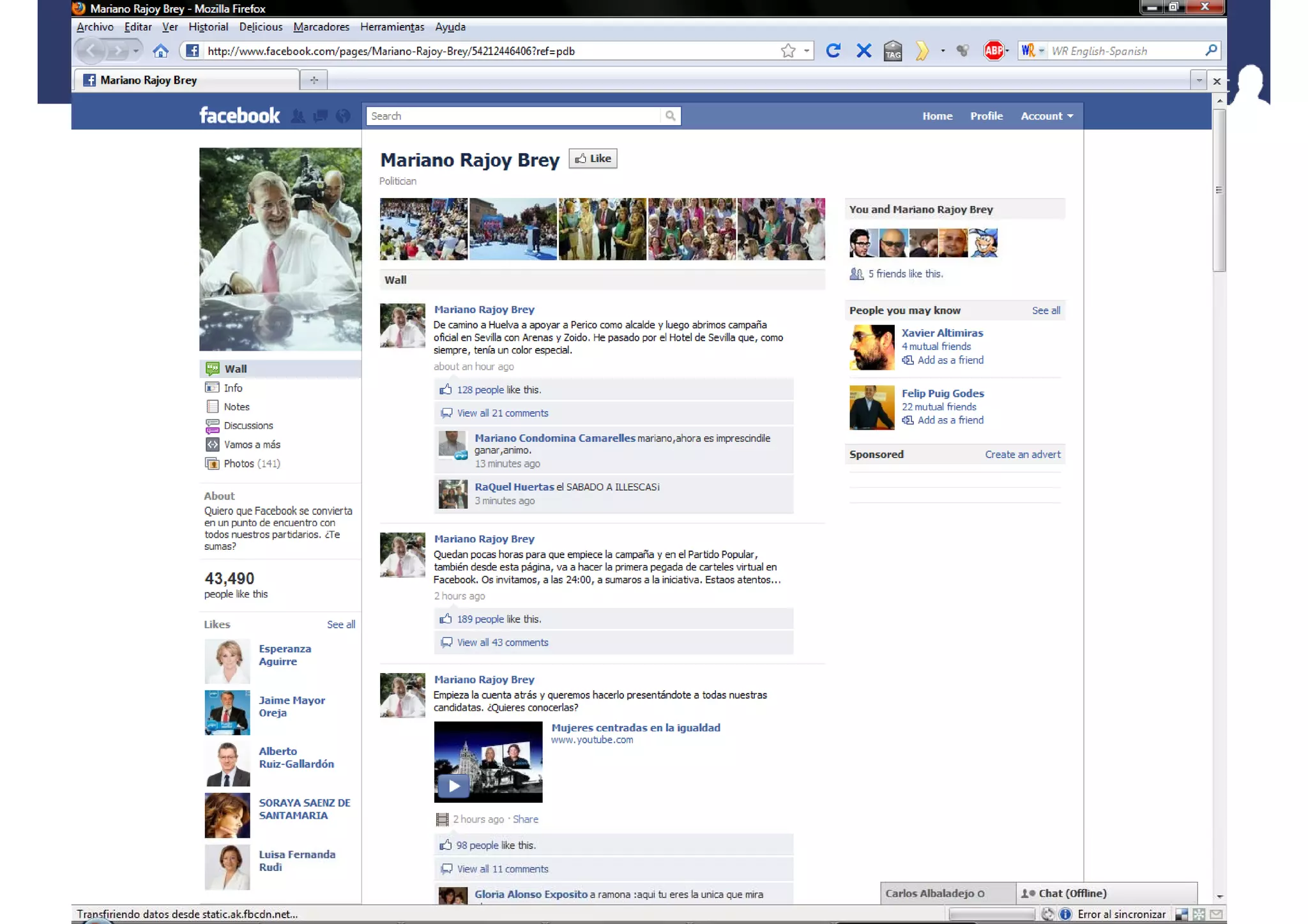Screen dimensions: 1308x924
Task: Open the Delicious menu
Action: (261, 27)
